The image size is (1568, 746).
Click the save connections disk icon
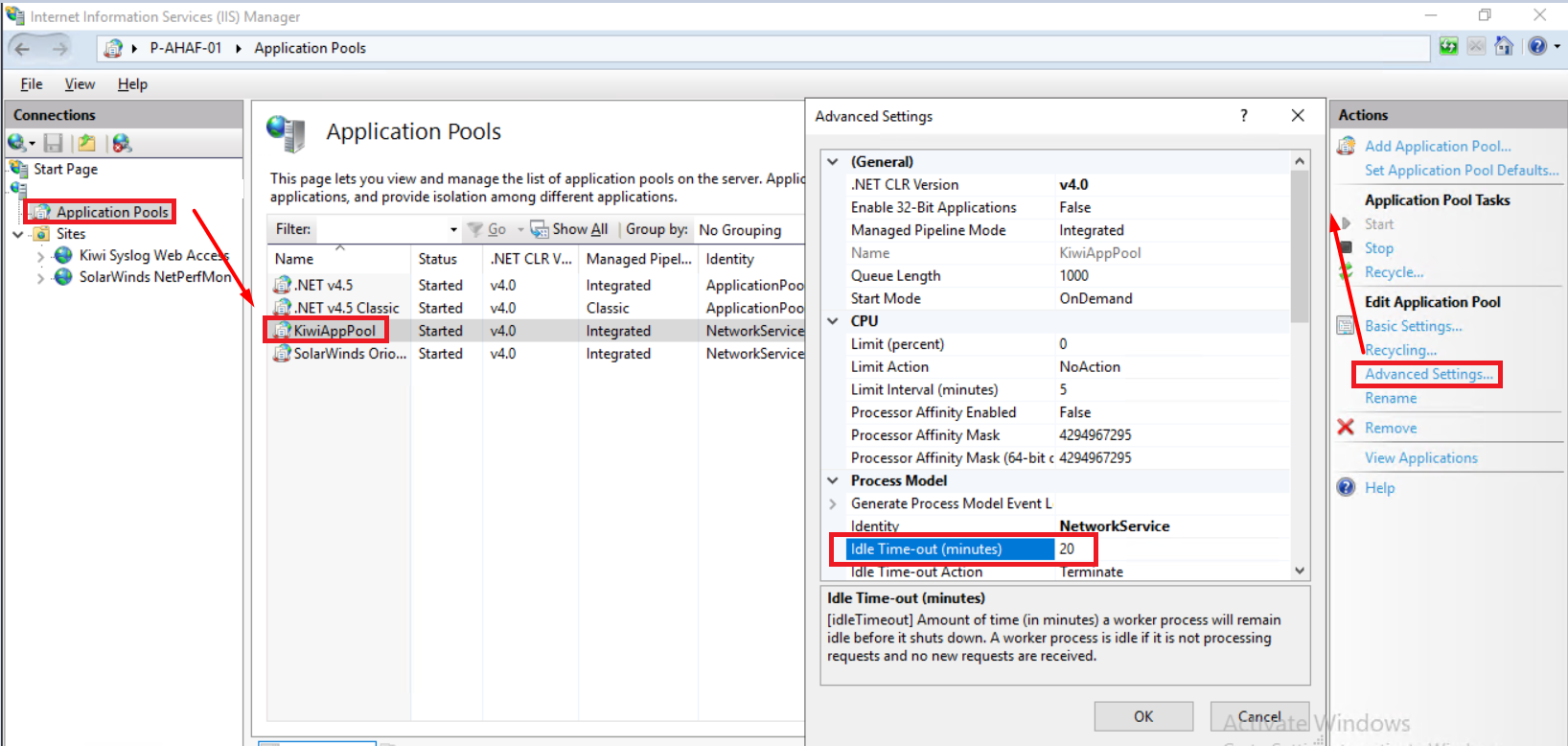[x=54, y=143]
